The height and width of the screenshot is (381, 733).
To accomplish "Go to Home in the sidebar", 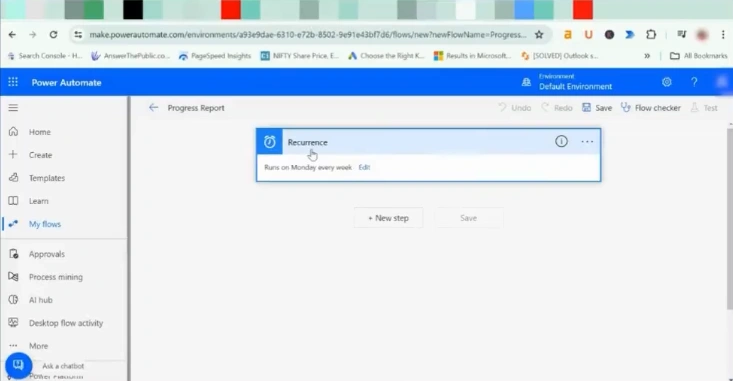I will coord(40,132).
